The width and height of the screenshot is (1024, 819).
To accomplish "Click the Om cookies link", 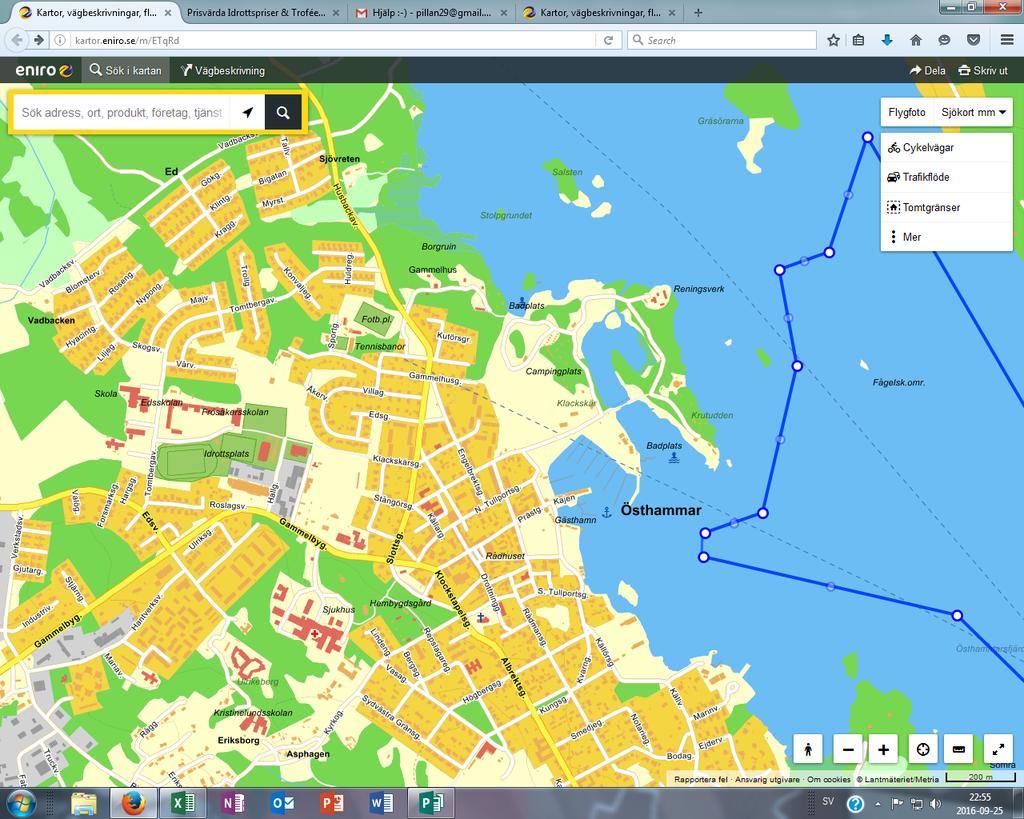I will [829, 779].
